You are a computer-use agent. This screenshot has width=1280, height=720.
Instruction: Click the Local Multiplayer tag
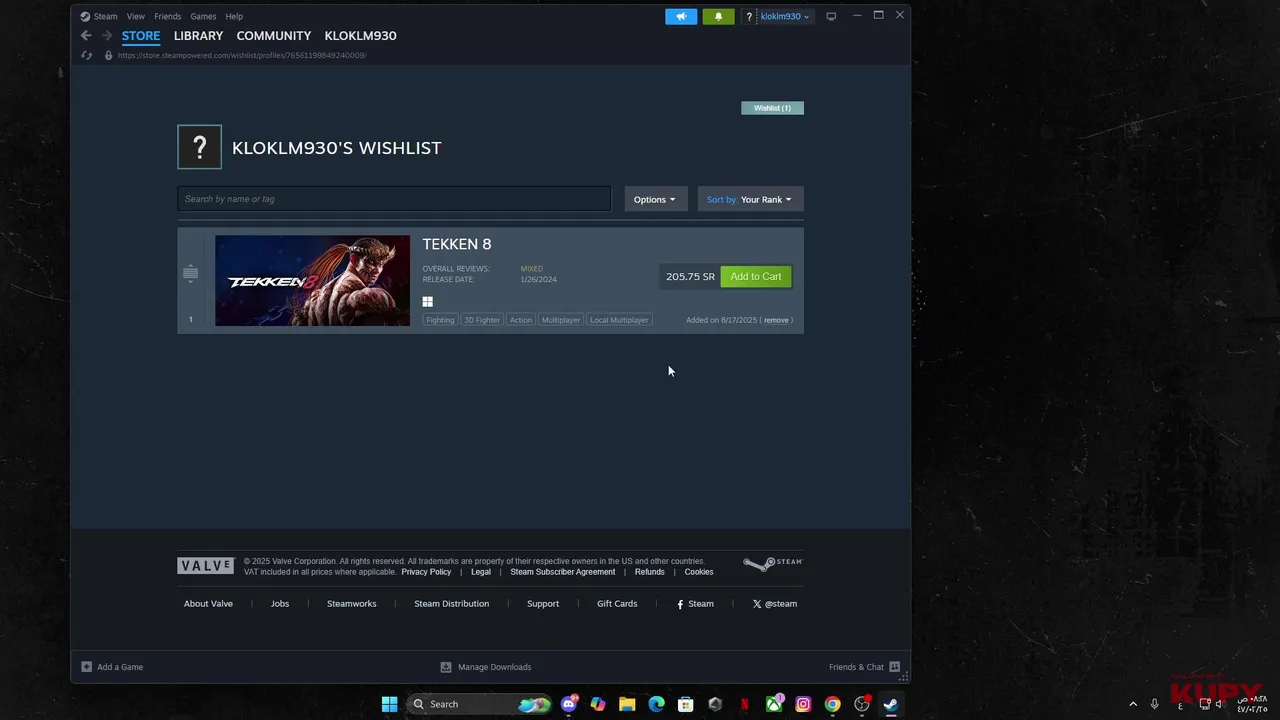click(x=619, y=320)
